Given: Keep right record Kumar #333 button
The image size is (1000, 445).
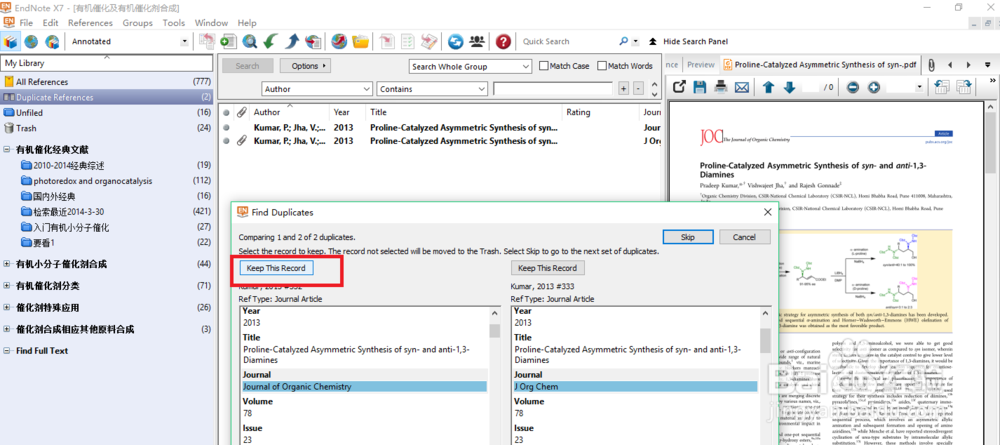Looking at the screenshot, I should pyautogui.click(x=547, y=268).
